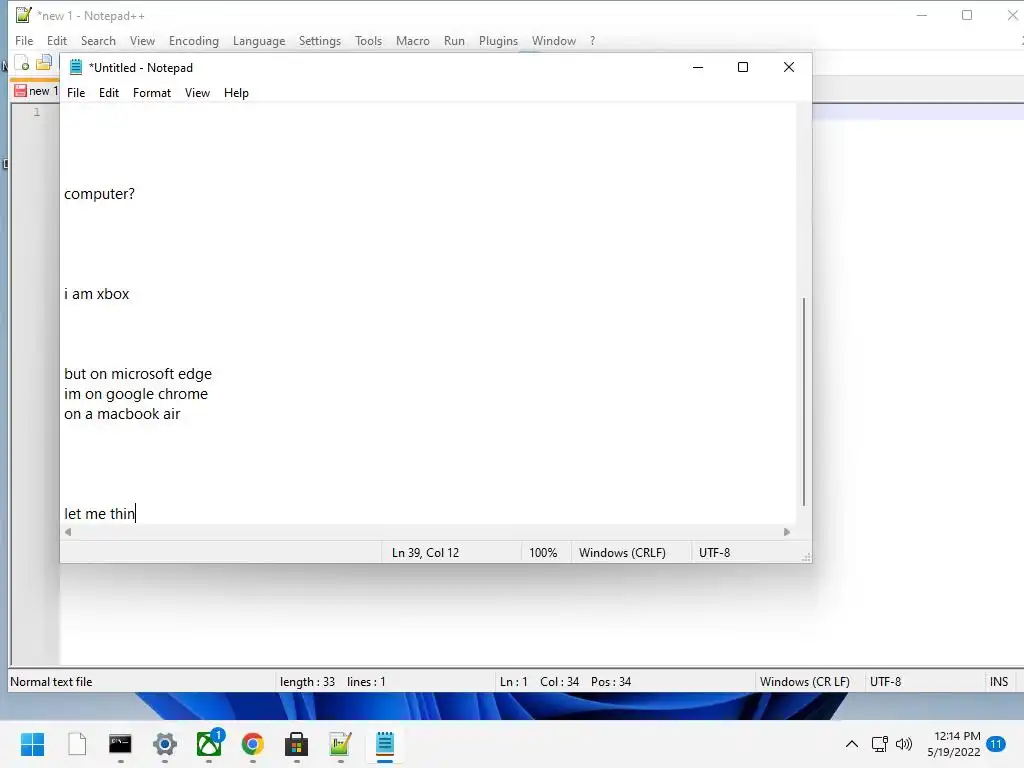Switch to Notepad++ via taskbar icon

point(340,744)
